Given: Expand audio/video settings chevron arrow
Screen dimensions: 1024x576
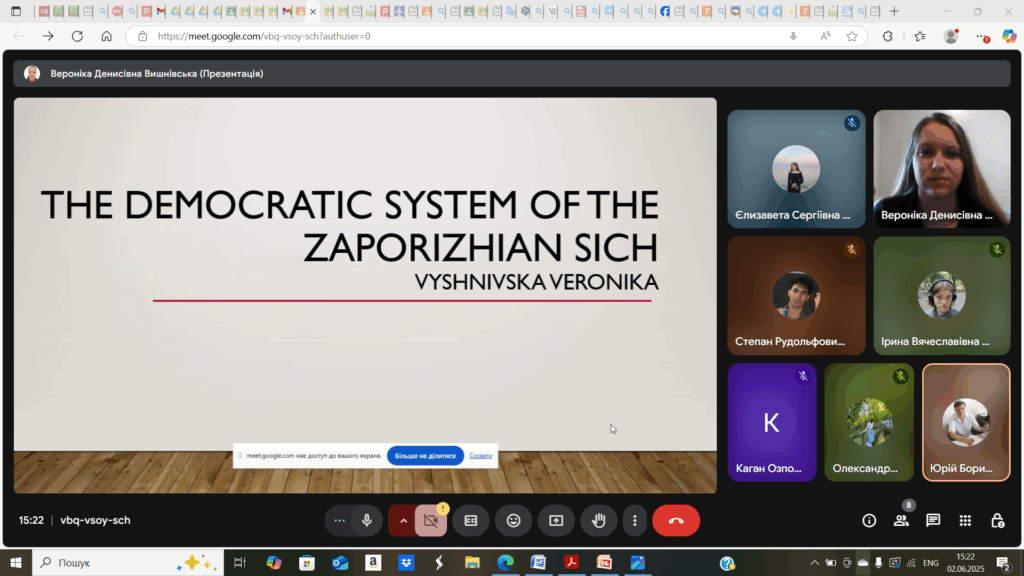Looking at the screenshot, I should (403, 520).
